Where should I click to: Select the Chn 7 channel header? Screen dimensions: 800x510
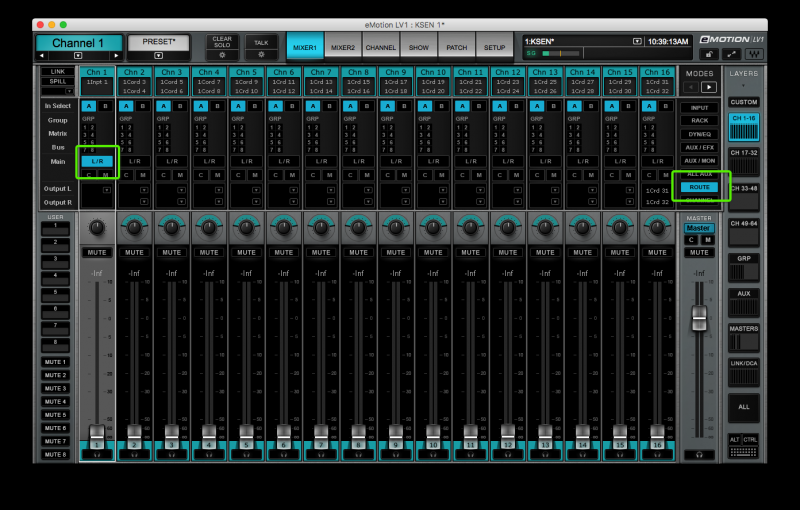[321, 72]
